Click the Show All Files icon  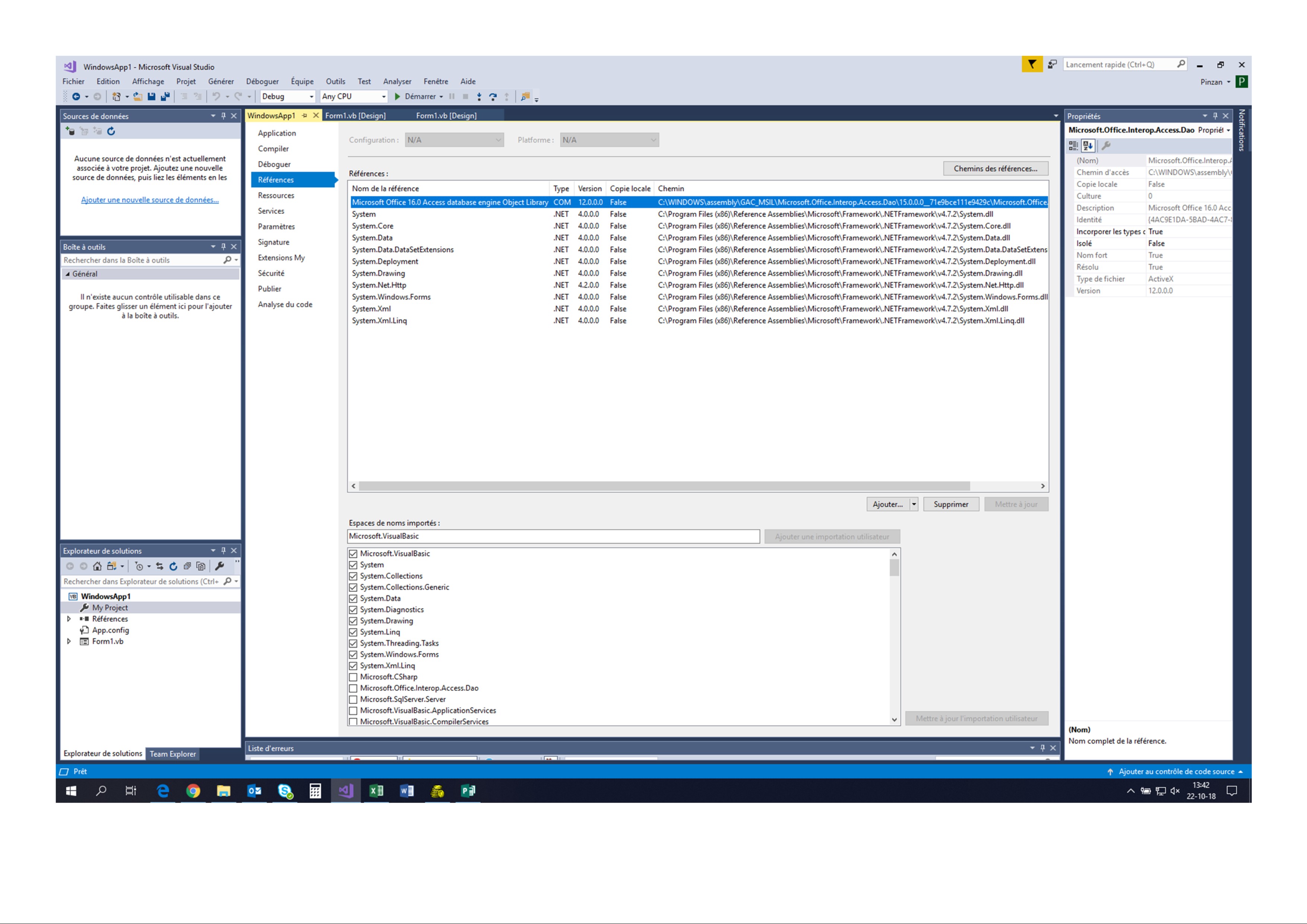coord(200,566)
